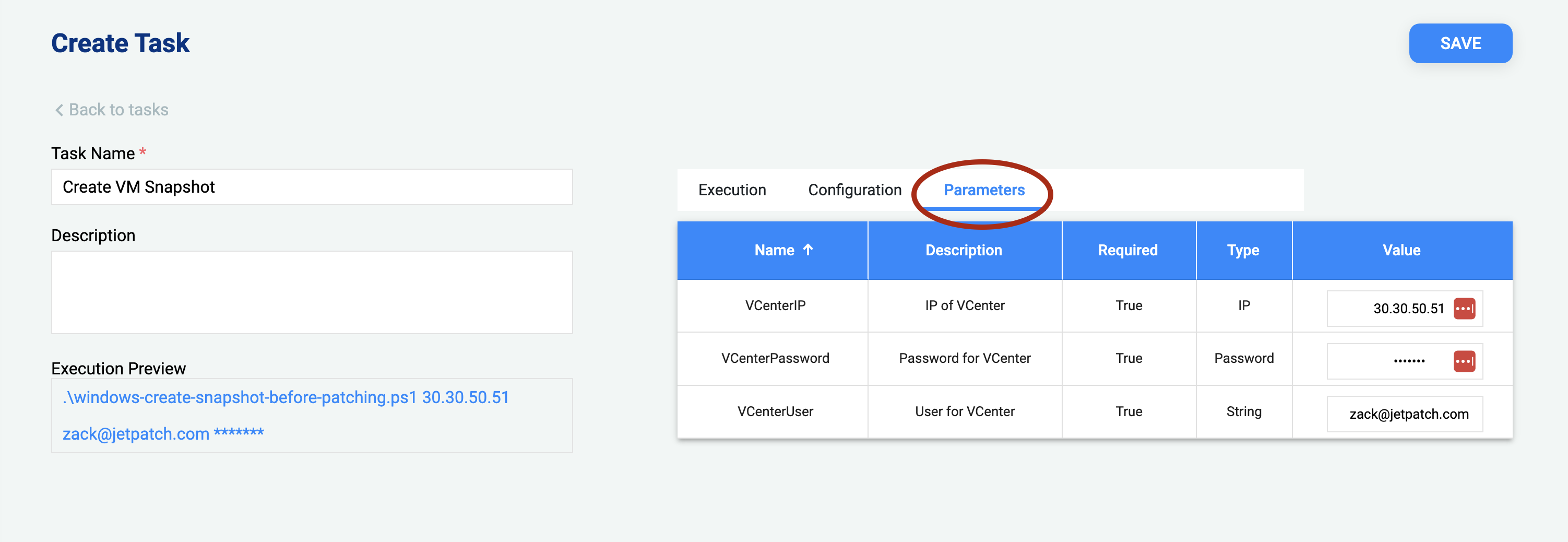
Task: Click the SAVE button
Action: click(x=1460, y=43)
